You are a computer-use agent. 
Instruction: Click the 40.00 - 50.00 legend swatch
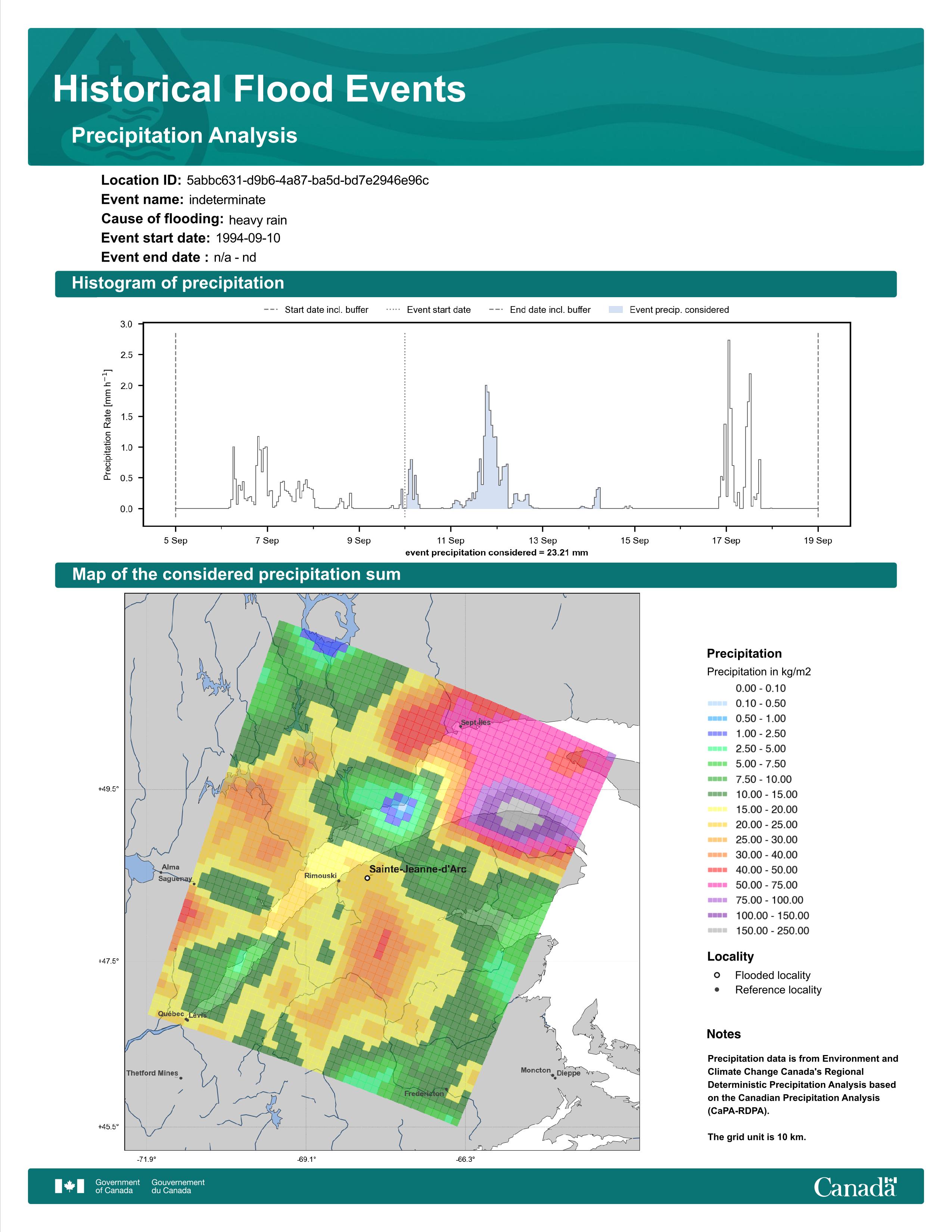718,870
